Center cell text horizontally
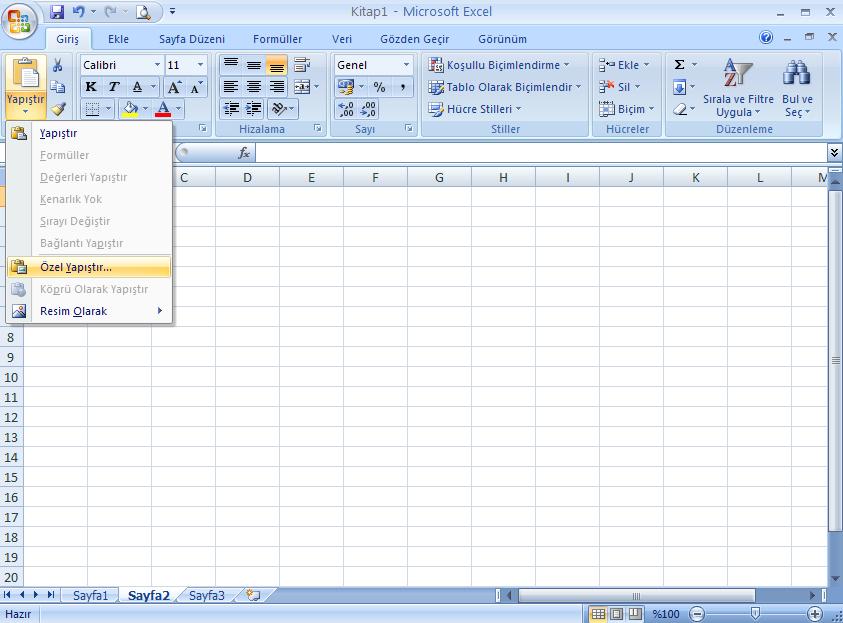This screenshot has height=623, width=843. pyautogui.click(x=253, y=87)
